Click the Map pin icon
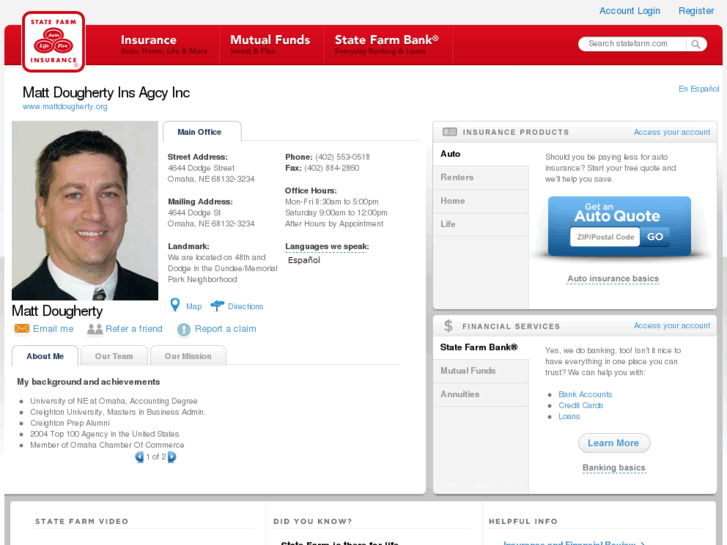Image resolution: width=727 pixels, height=545 pixels. (175, 305)
